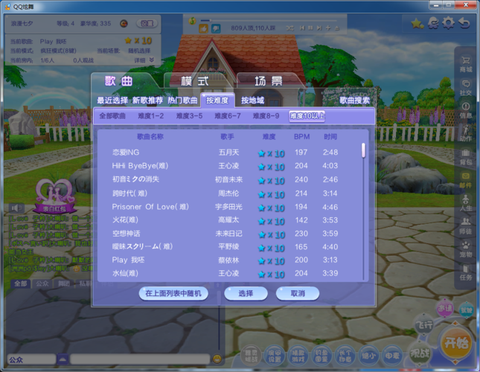
Task: Skip to the next track in the music player
Action: pos(319,29)
